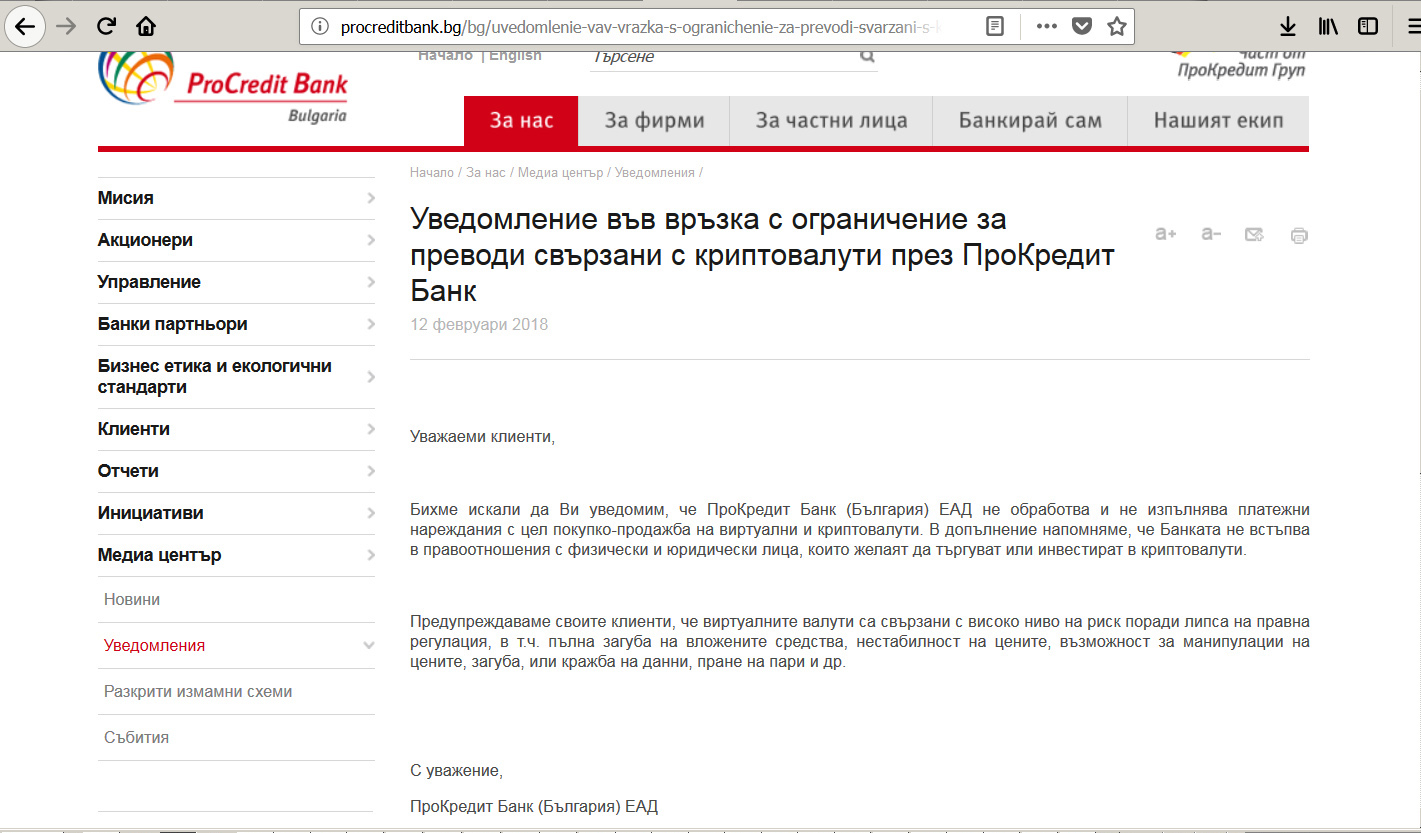Expand the Отчети chevron
This screenshot has width=1421, height=833.
(371, 471)
